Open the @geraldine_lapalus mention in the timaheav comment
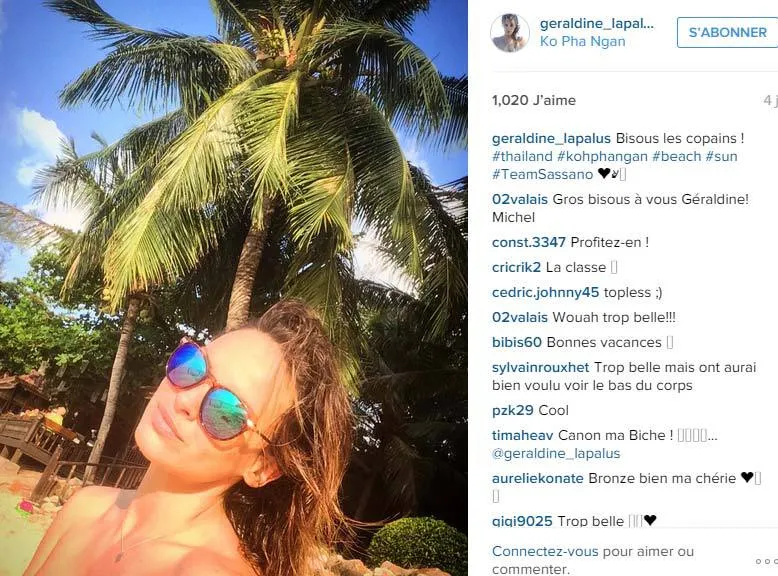The height and width of the screenshot is (576, 778). 556,453
